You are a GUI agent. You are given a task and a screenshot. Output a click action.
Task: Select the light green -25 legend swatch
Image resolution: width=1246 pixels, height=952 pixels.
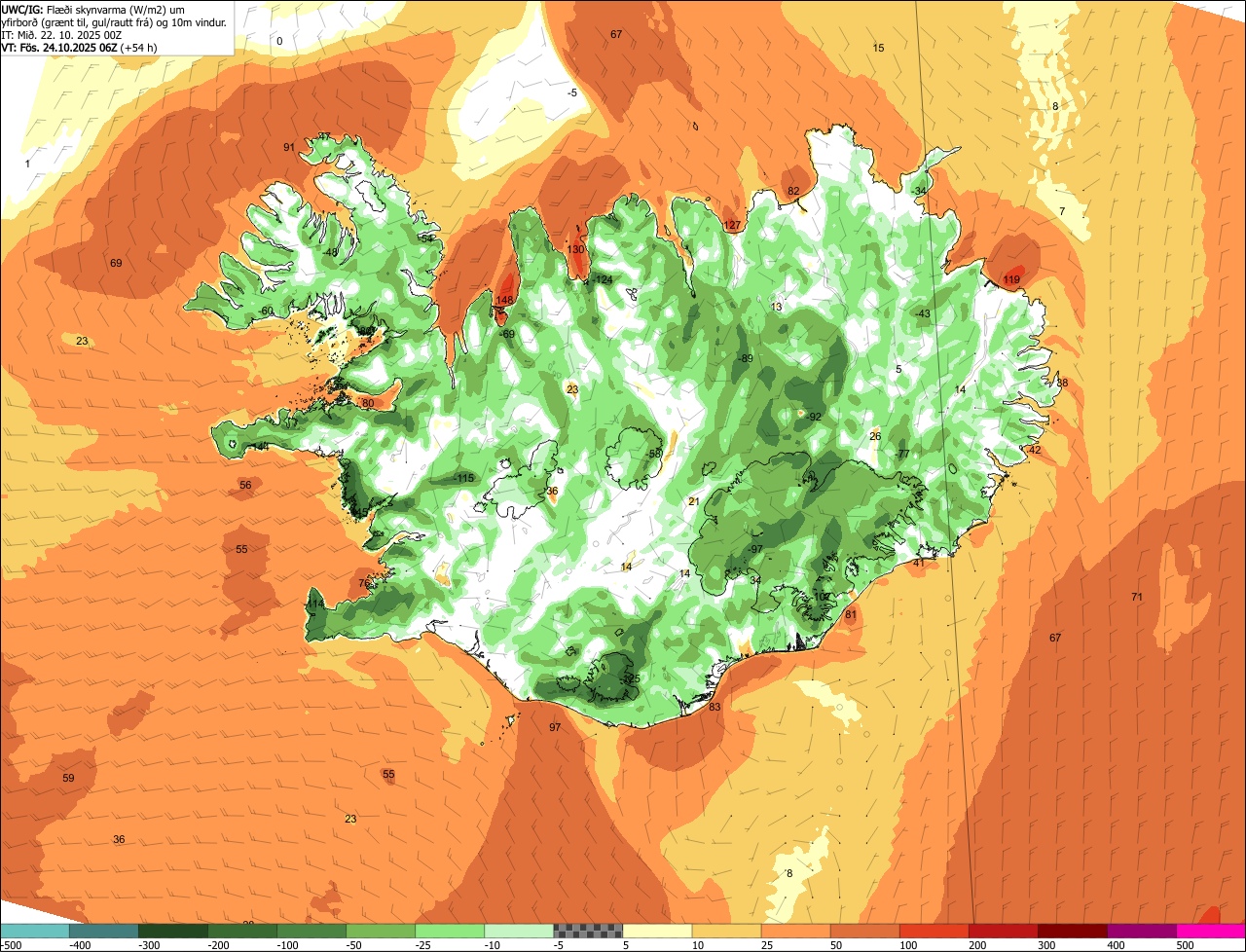449,931
